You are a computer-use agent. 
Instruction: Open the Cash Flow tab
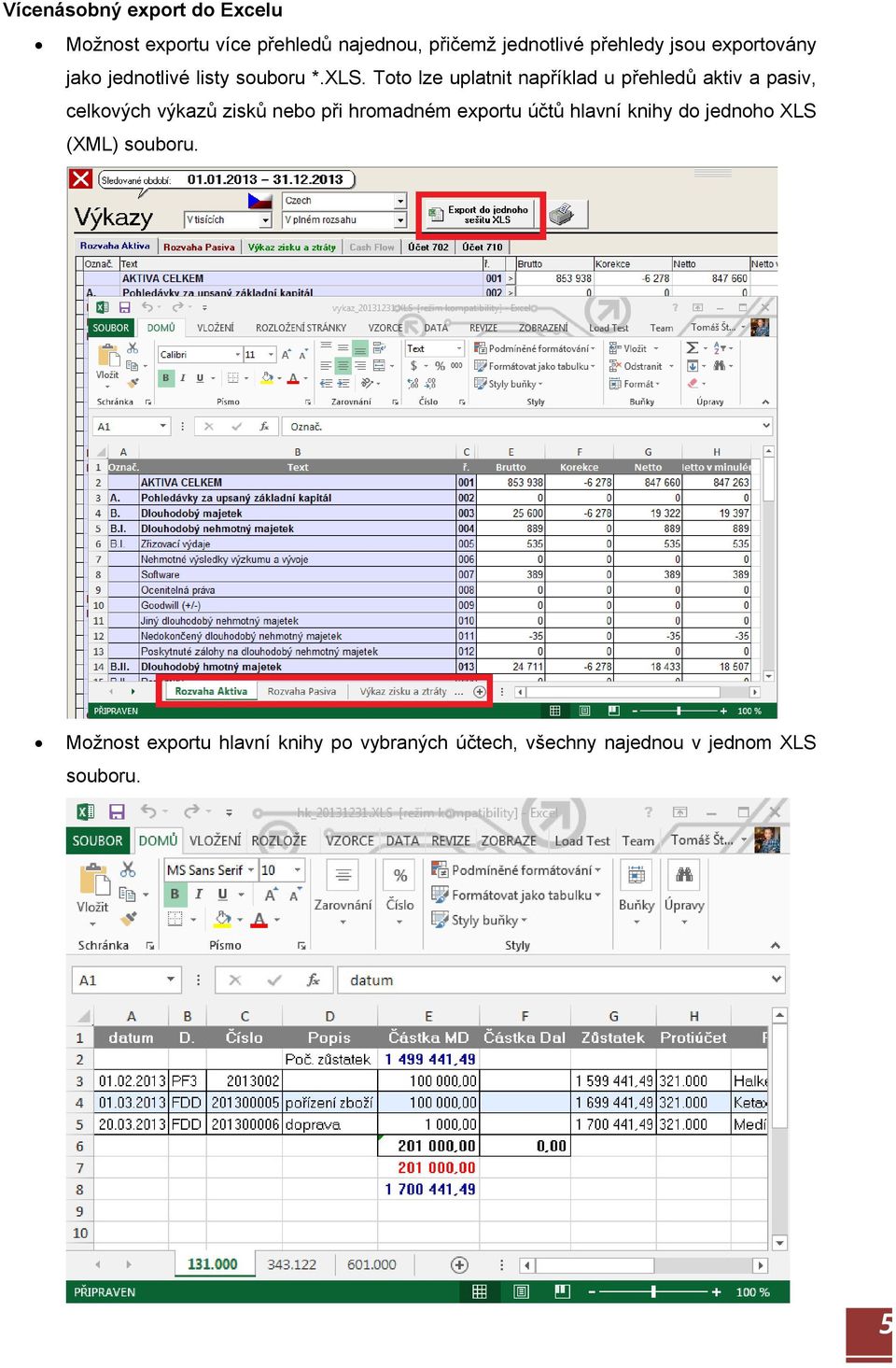click(371, 247)
